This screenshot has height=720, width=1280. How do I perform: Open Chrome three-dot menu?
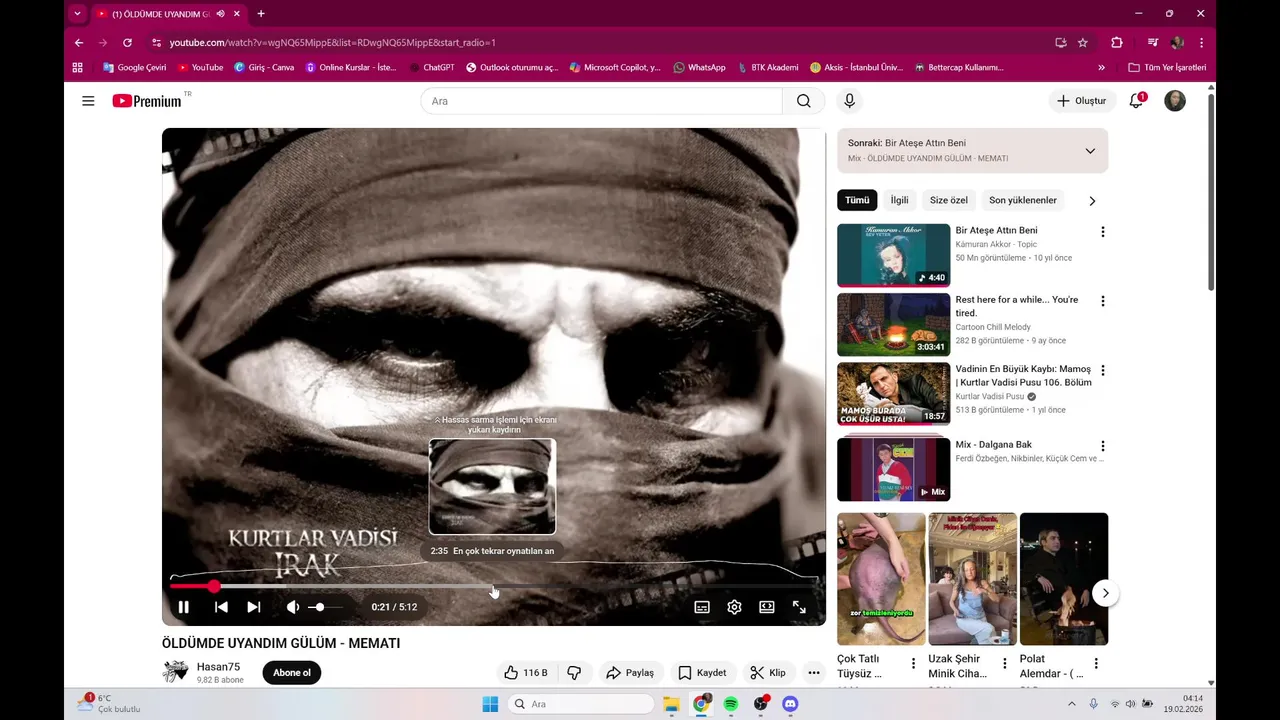(x=1201, y=43)
